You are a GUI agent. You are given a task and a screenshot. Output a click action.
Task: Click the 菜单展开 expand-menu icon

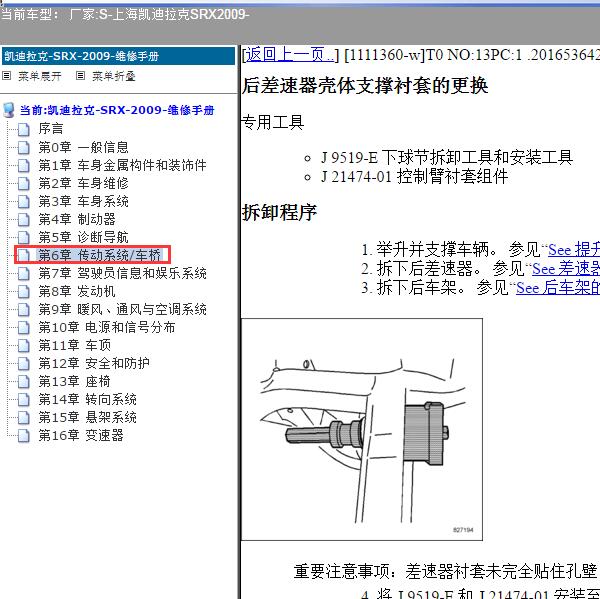tap(7, 76)
